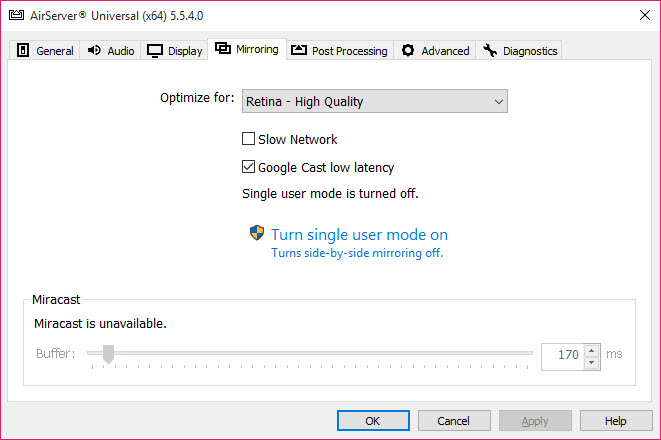Click the 'Buffer:' label
This screenshot has height=440, width=661.
56,353
